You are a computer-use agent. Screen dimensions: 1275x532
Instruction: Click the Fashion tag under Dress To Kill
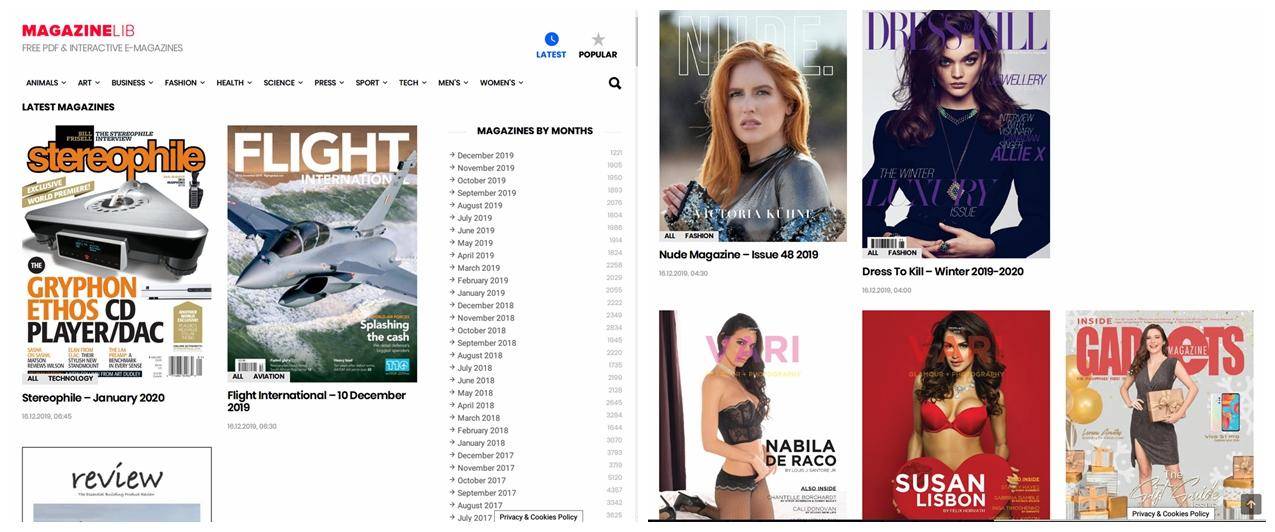click(x=902, y=253)
